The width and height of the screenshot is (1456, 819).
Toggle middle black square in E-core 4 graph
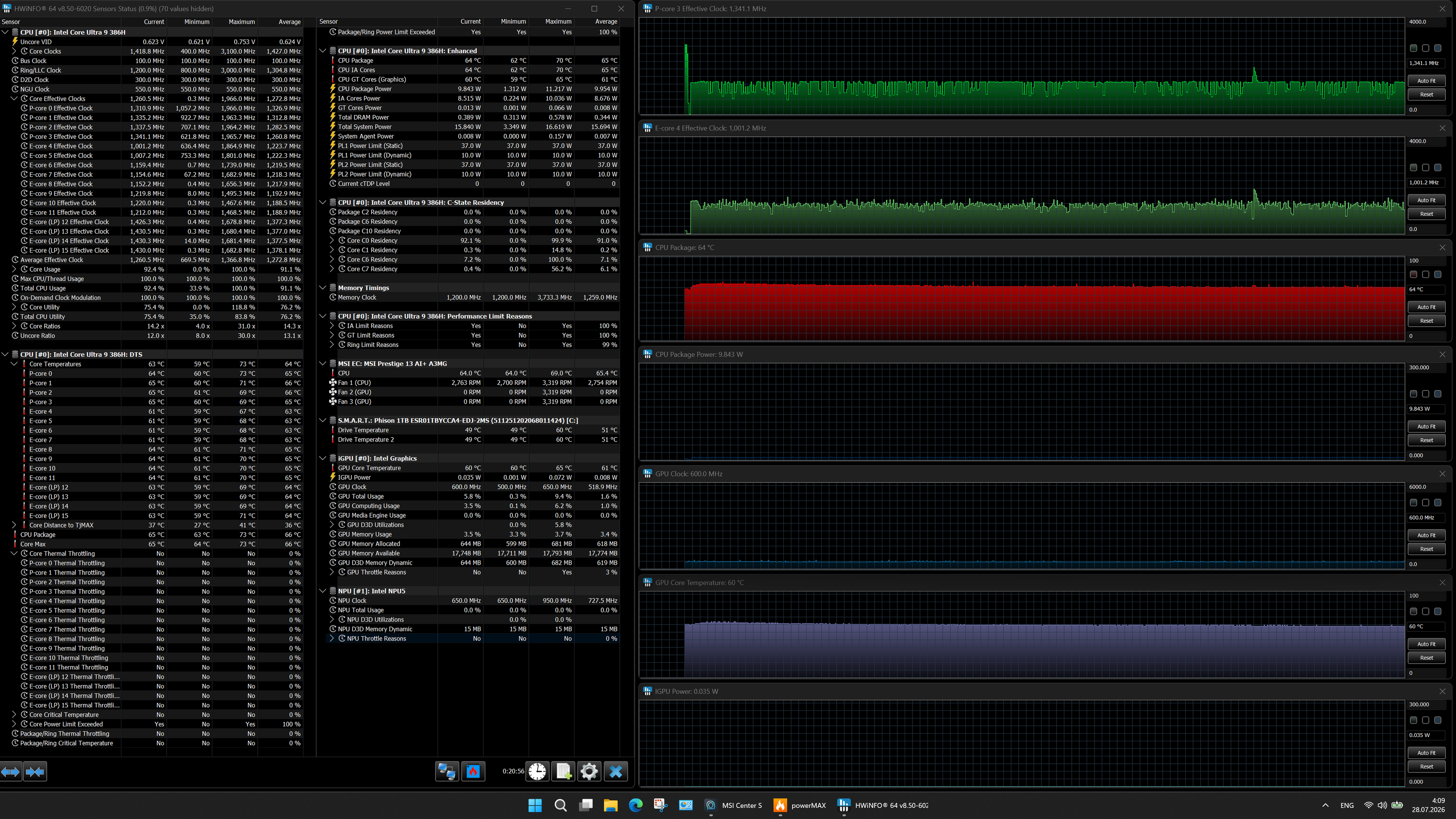1425,167
